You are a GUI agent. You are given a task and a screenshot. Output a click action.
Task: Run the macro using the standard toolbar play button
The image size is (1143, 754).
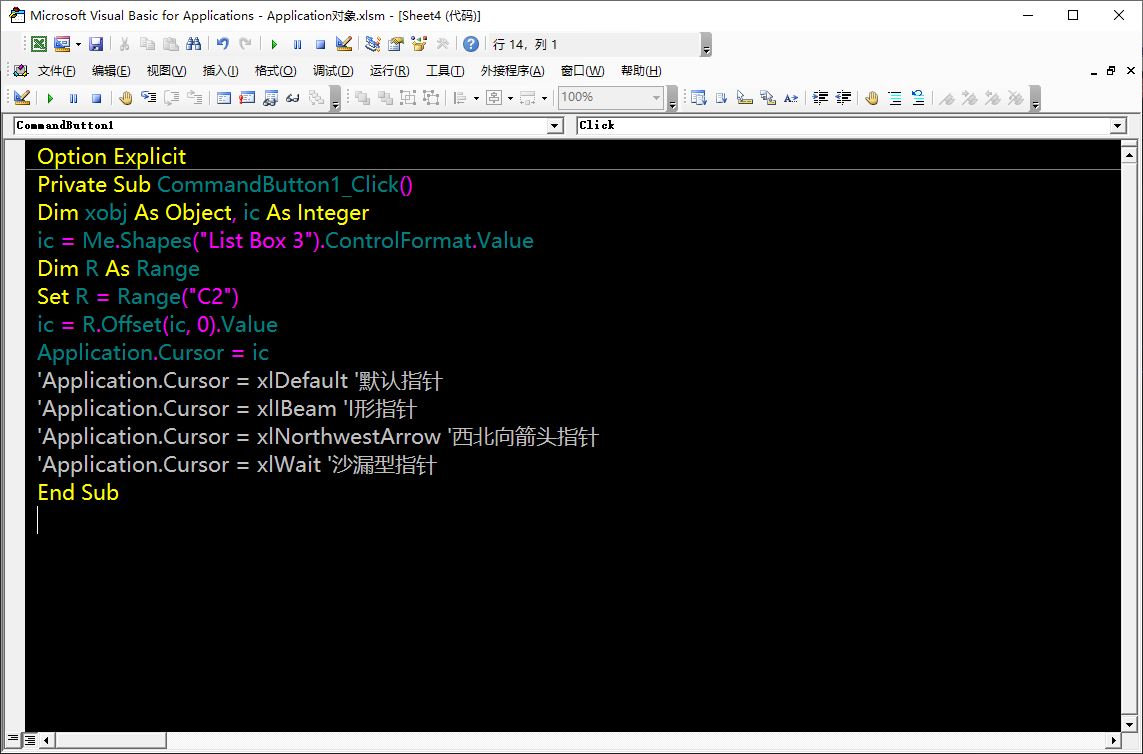(x=274, y=44)
